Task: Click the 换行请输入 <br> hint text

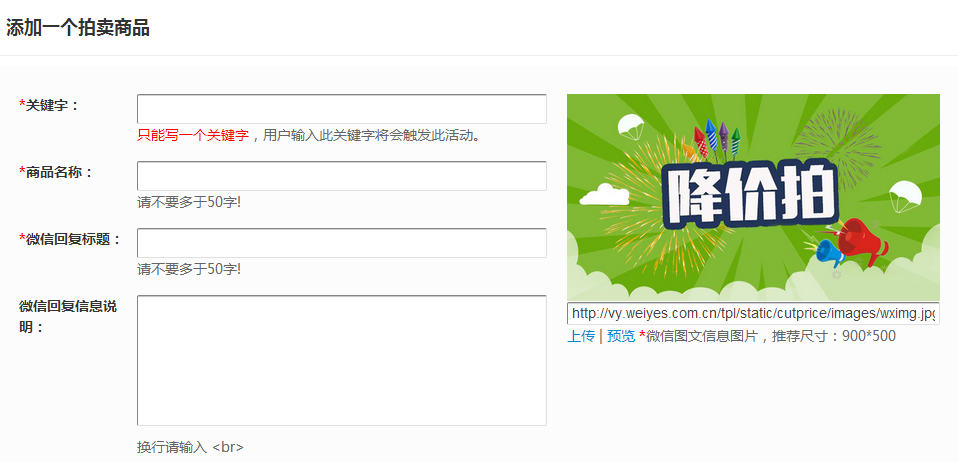Action: coord(190,447)
